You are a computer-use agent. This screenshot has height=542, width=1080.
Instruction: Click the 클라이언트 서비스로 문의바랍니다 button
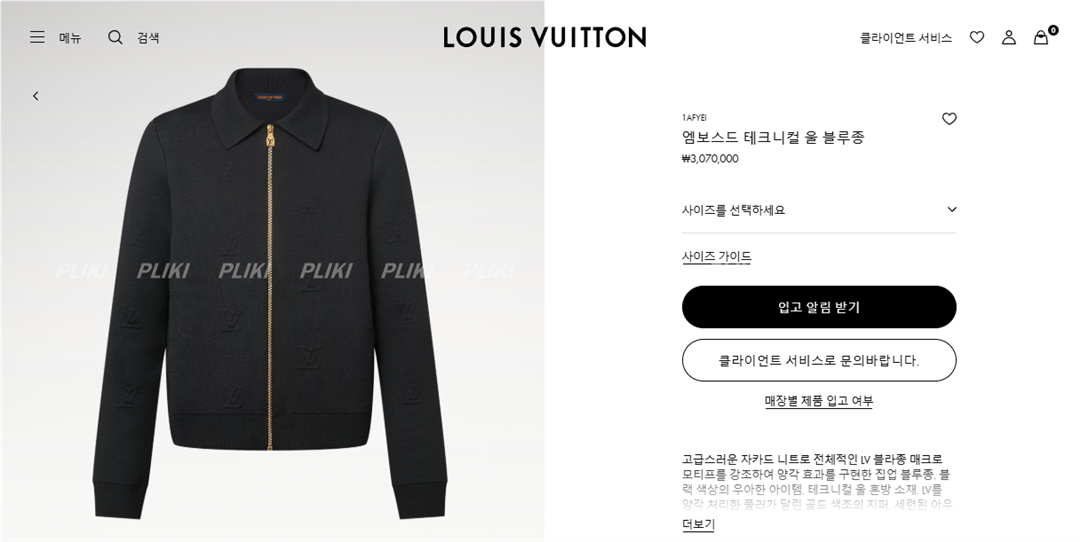(x=819, y=360)
